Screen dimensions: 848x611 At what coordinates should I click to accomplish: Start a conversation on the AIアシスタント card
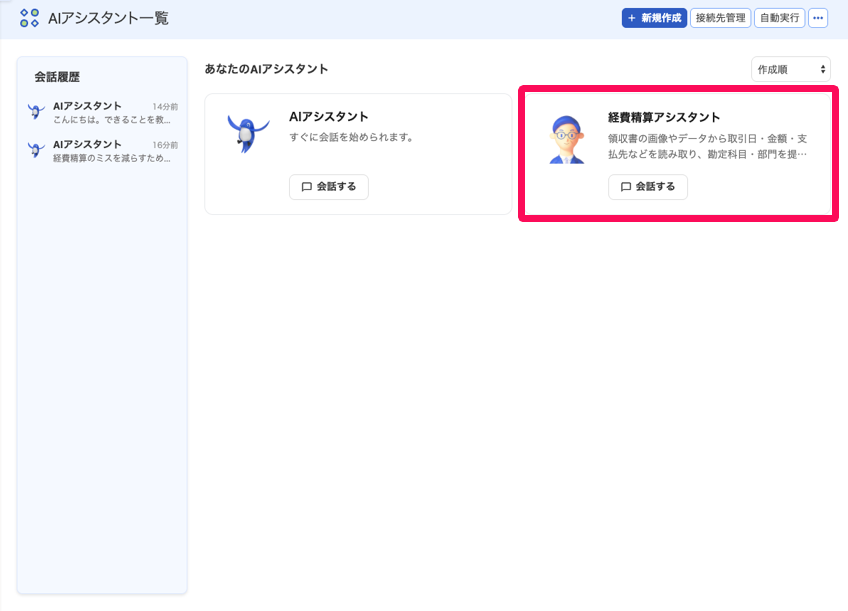click(x=329, y=187)
